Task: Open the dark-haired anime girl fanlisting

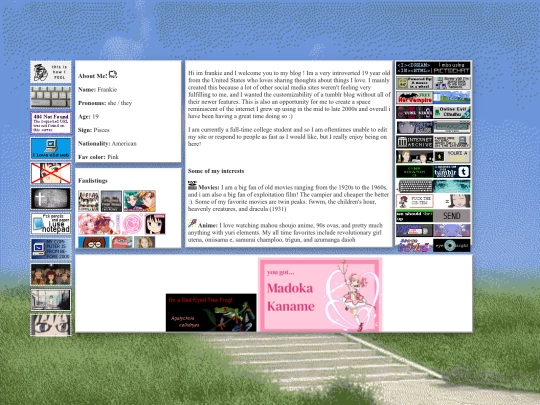Action: pos(155,224)
